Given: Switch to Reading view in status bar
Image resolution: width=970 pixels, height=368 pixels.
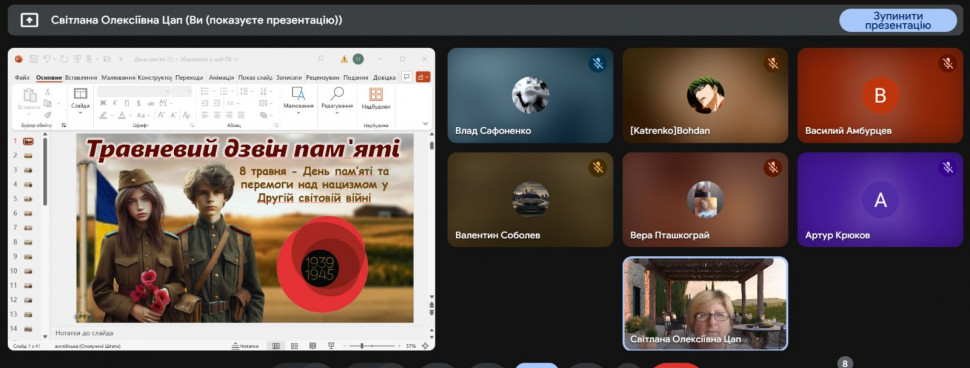Looking at the screenshot, I should (312, 346).
